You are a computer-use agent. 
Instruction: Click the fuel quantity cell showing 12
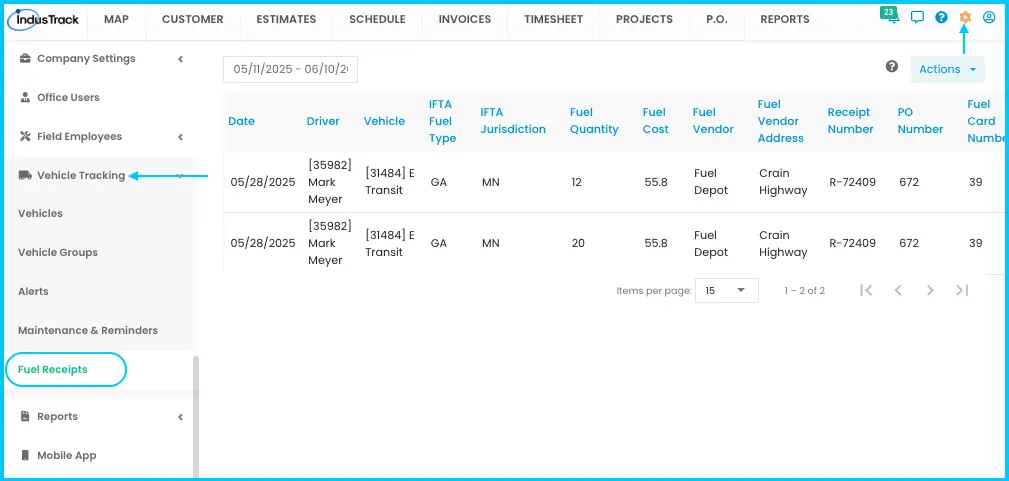pyautogui.click(x=577, y=182)
